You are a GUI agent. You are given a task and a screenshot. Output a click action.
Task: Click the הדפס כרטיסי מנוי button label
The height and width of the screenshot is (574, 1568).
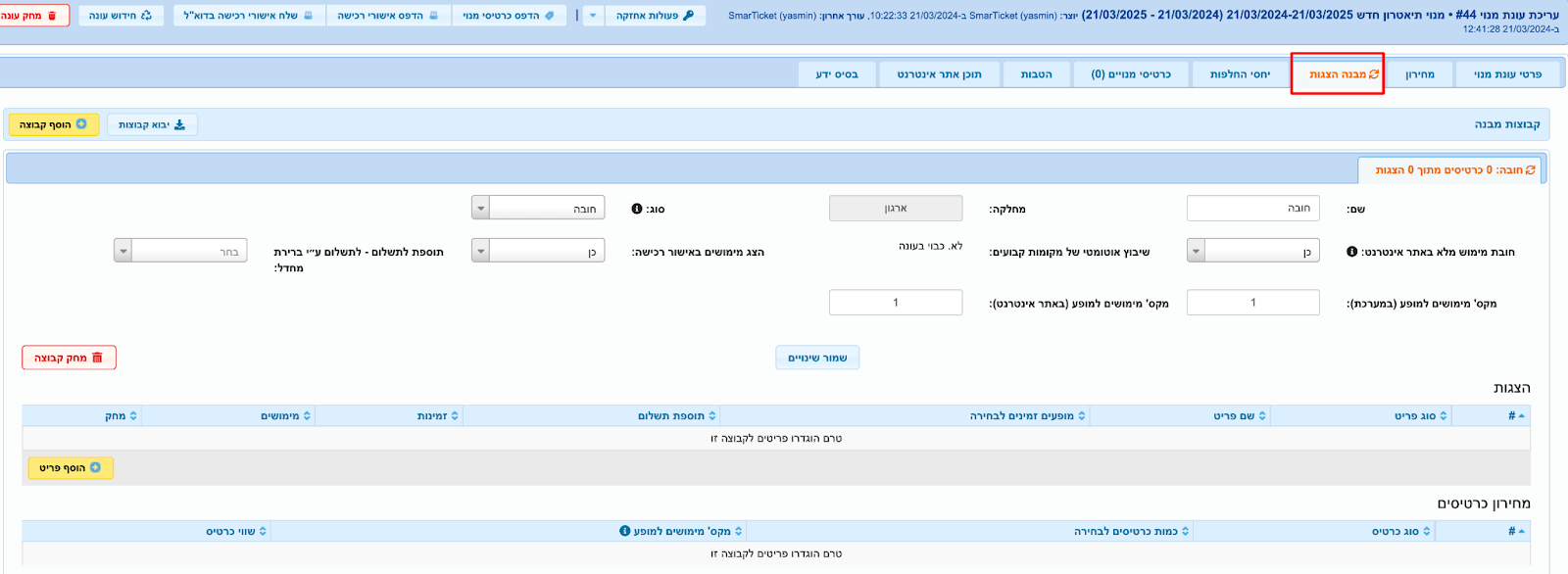(501, 16)
